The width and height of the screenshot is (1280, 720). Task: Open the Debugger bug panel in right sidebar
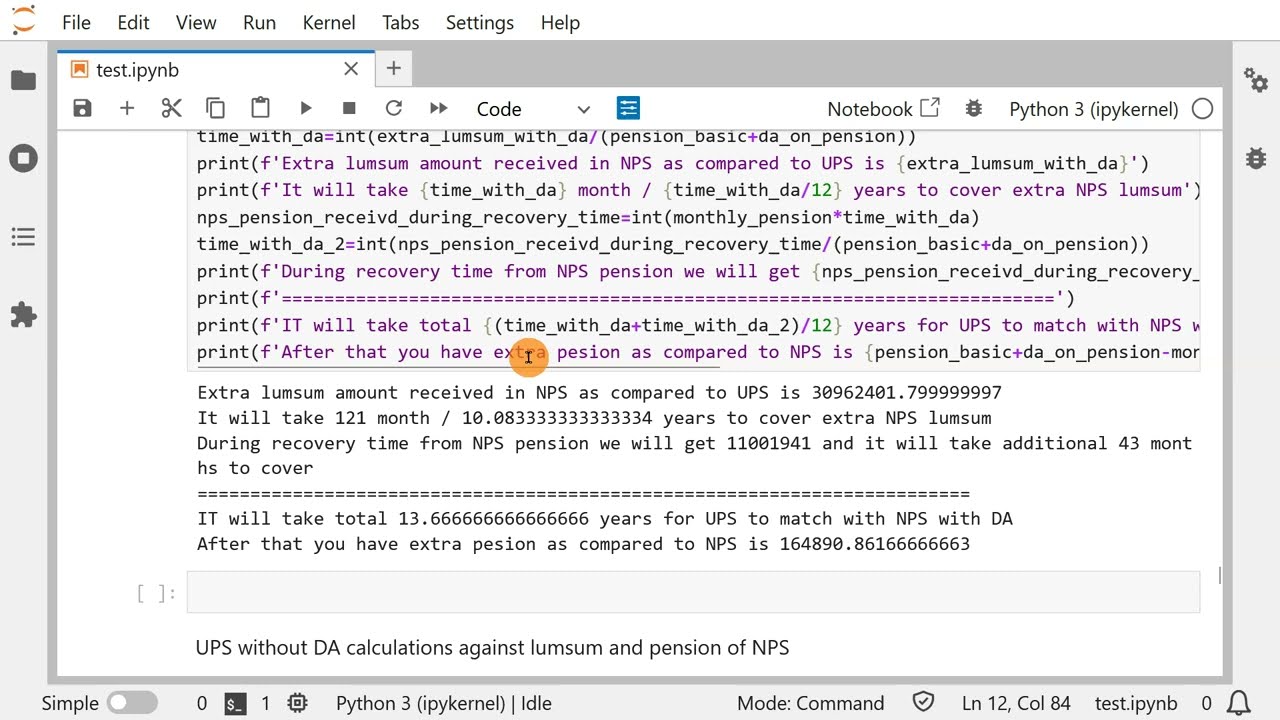point(1256,158)
